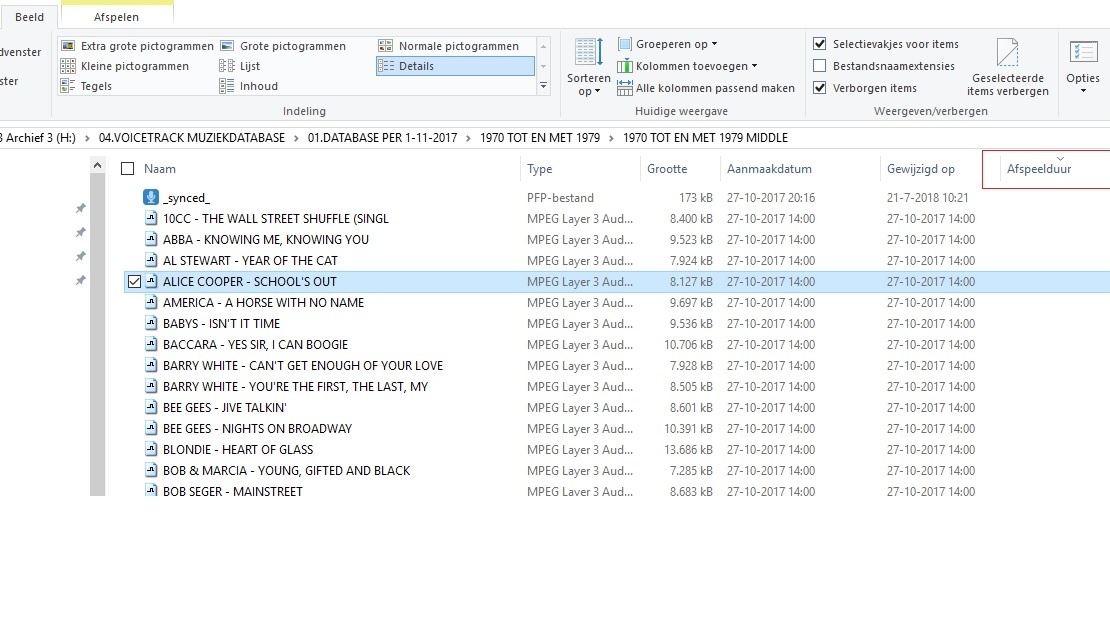The image size is (1110, 630).
Task: Click Geselecteerde items verbergen icon
Action: [1007, 52]
